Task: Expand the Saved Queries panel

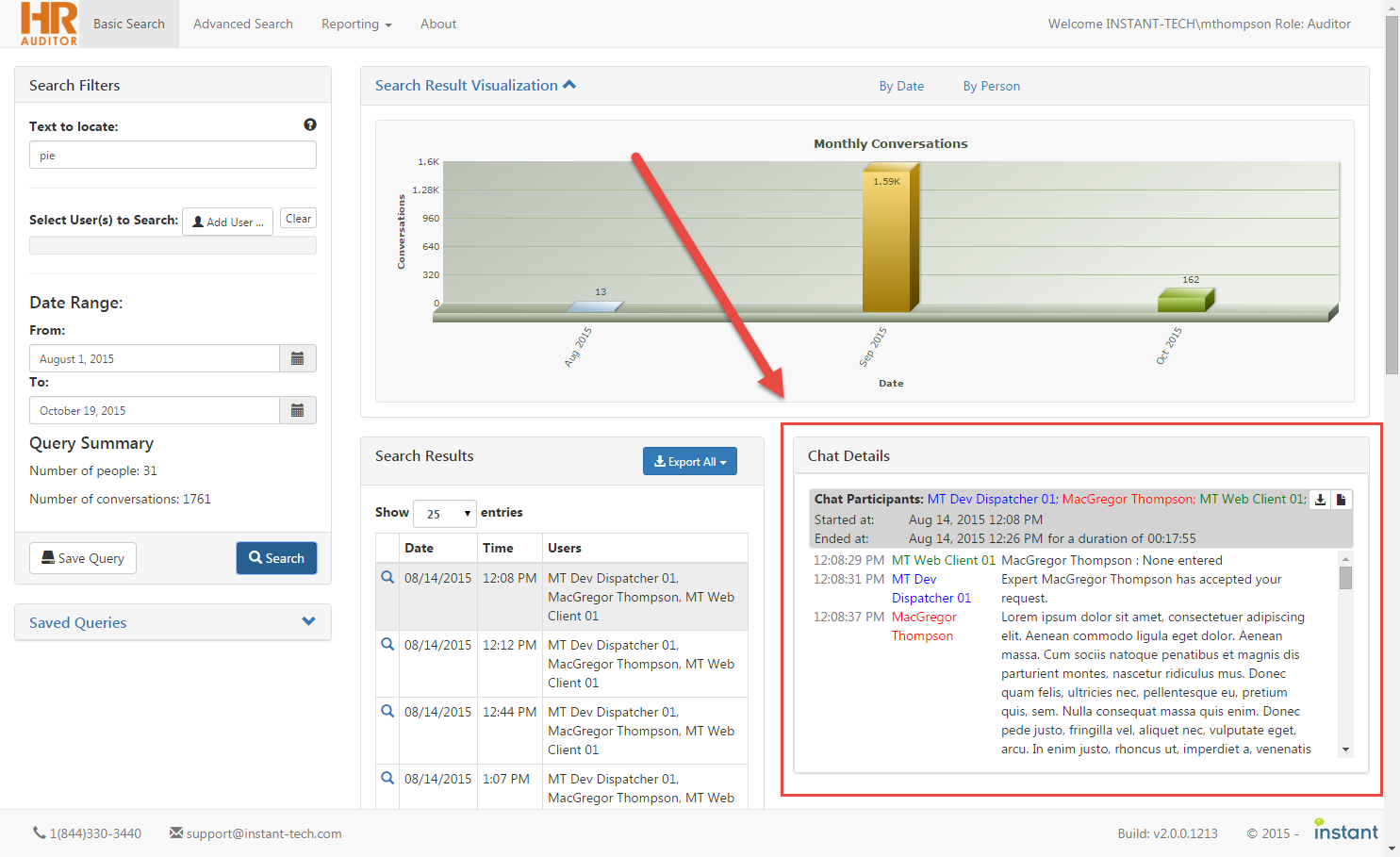Action: [308, 621]
